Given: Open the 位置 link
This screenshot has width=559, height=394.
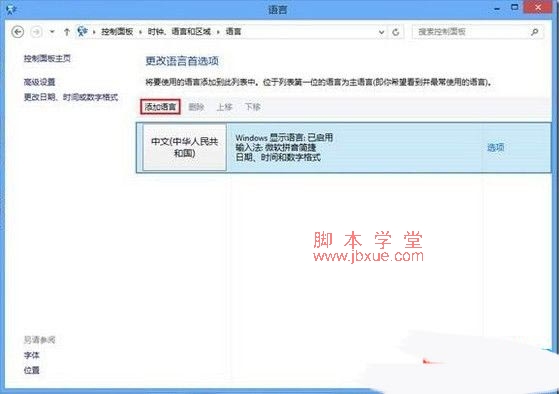Looking at the screenshot, I should click(x=31, y=370).
